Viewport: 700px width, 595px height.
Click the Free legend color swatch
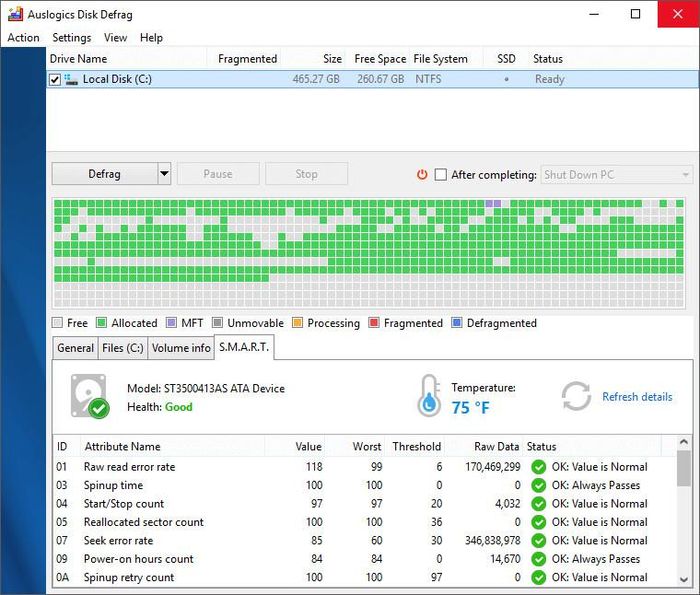57,323
